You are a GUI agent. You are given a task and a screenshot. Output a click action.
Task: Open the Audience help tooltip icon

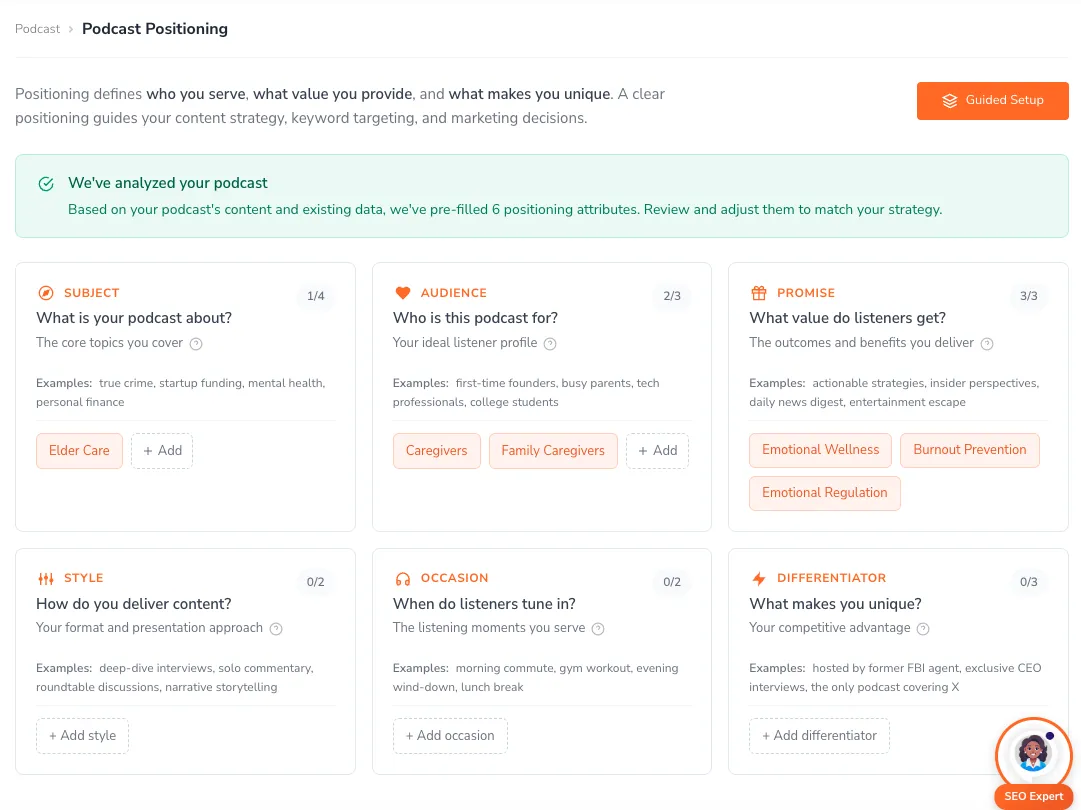click(x=549, y=342)
